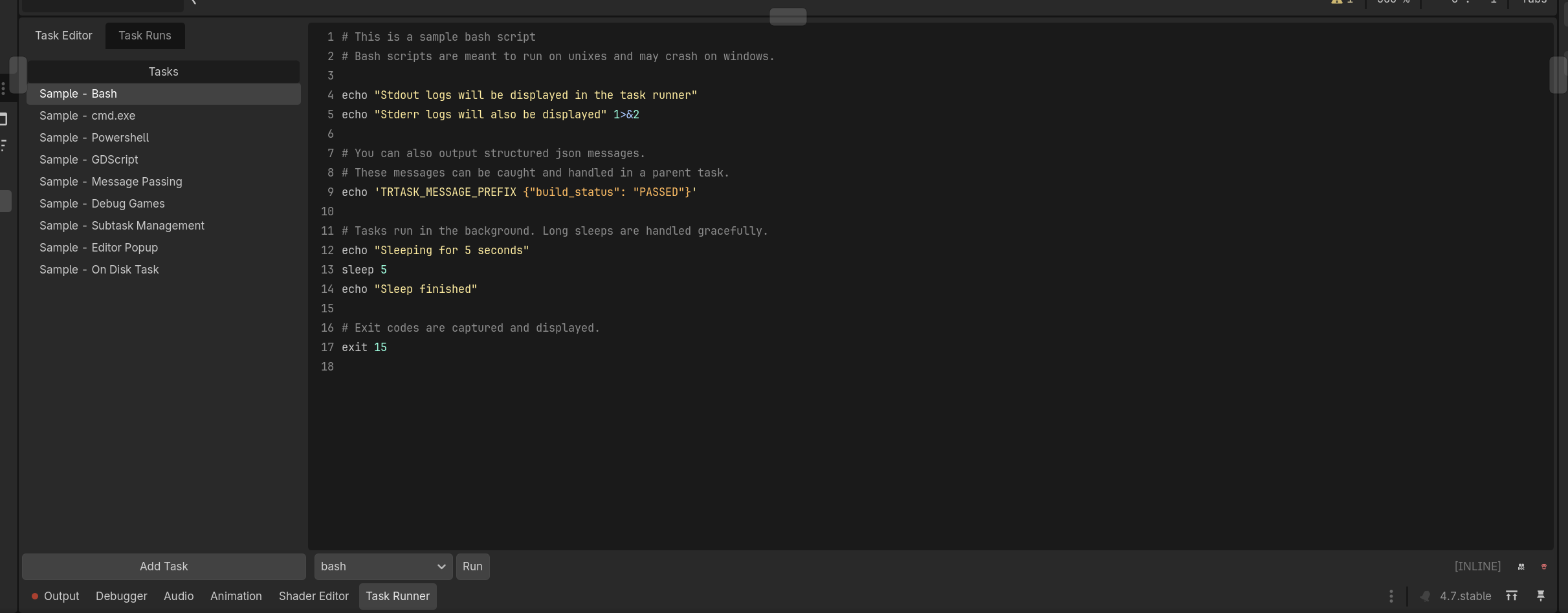Screen dimensions: 1568x613
Task: Click the notification bell next to 4.7.stable
Action: tap(1425, 596)
